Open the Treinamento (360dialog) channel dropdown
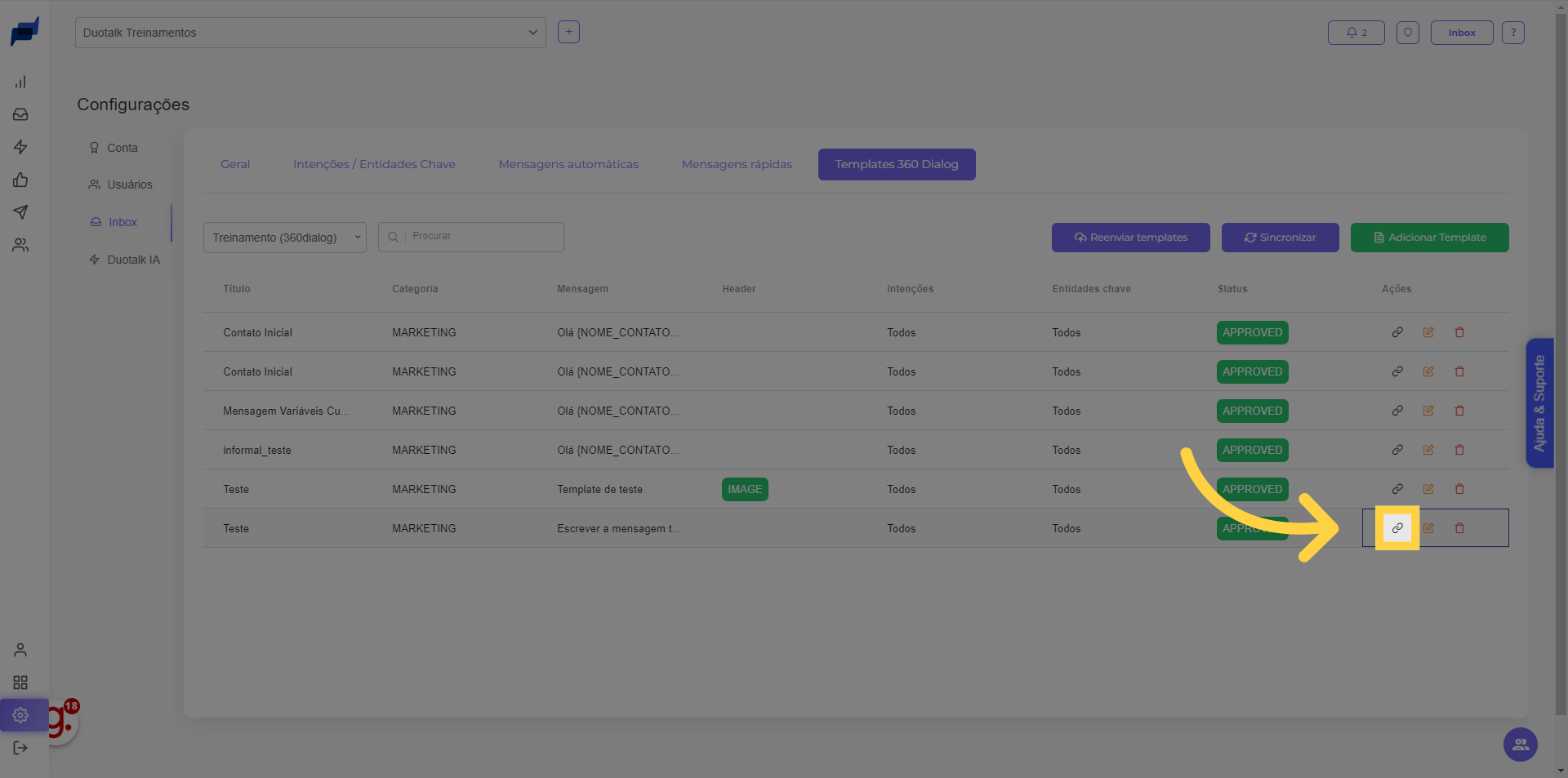Viewport: 1568px width, 778px height. [284, 238]
